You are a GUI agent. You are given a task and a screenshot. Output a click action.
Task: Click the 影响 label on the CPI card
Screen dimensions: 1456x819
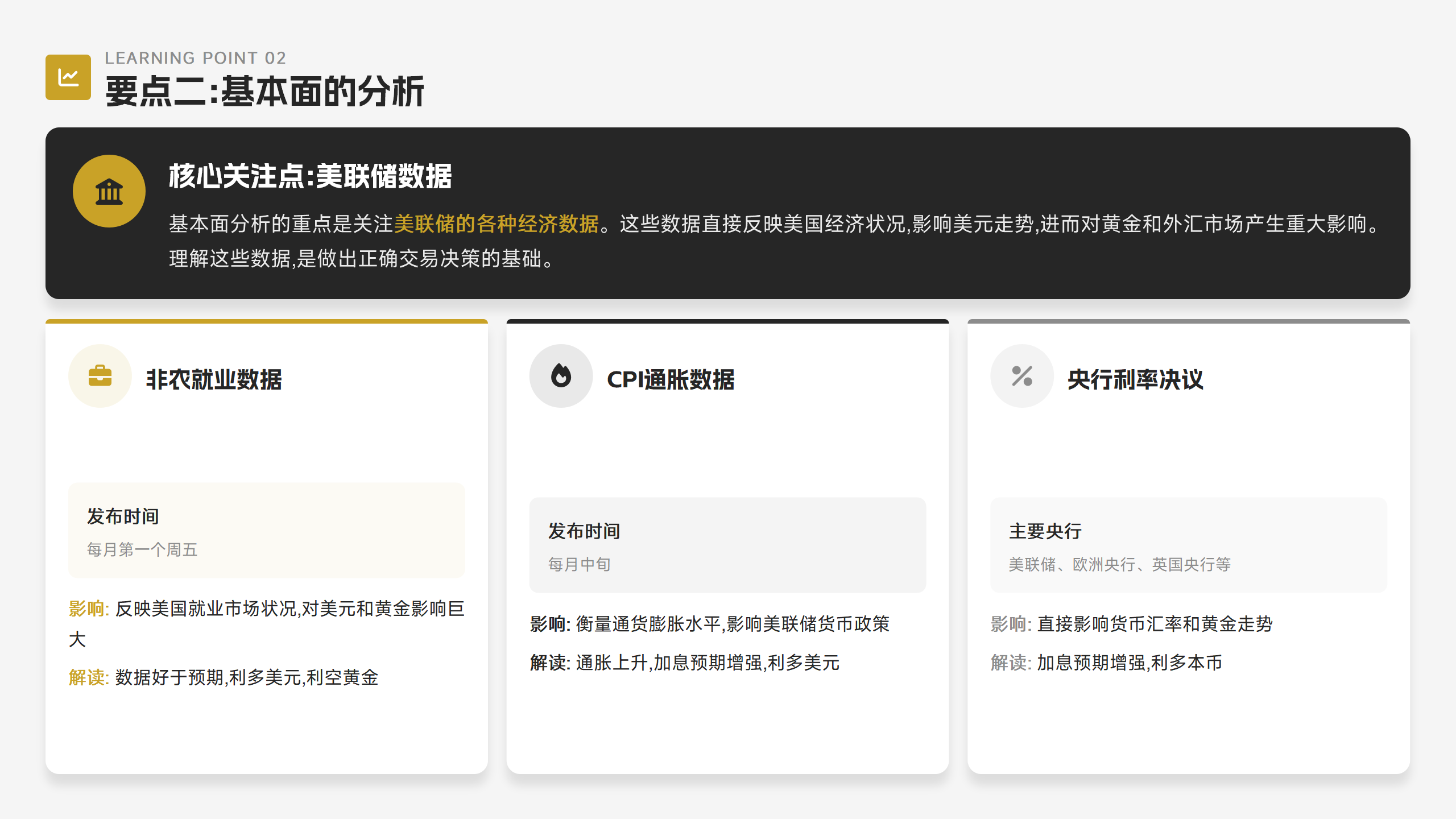pos(548,624)
